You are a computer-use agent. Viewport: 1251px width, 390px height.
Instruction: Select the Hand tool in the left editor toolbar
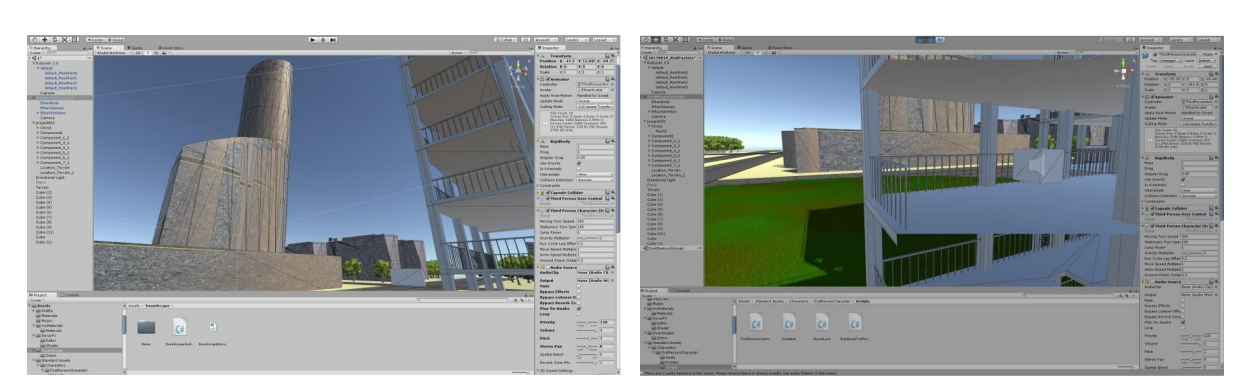(35, 39)
